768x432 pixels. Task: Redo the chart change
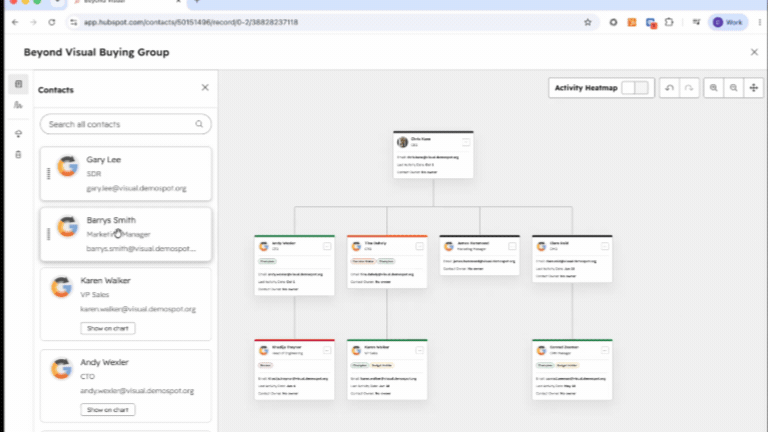pos(689,88)
